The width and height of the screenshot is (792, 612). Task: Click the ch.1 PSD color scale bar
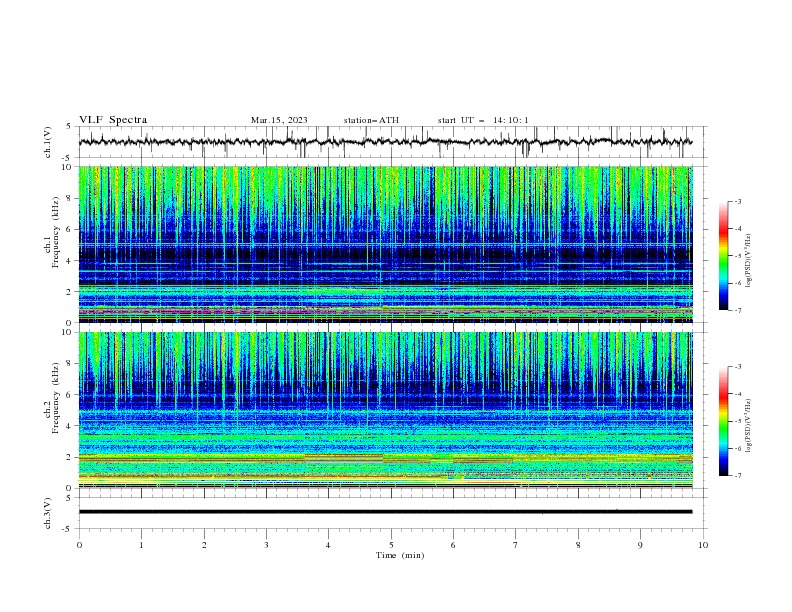(x=723, y=256)
